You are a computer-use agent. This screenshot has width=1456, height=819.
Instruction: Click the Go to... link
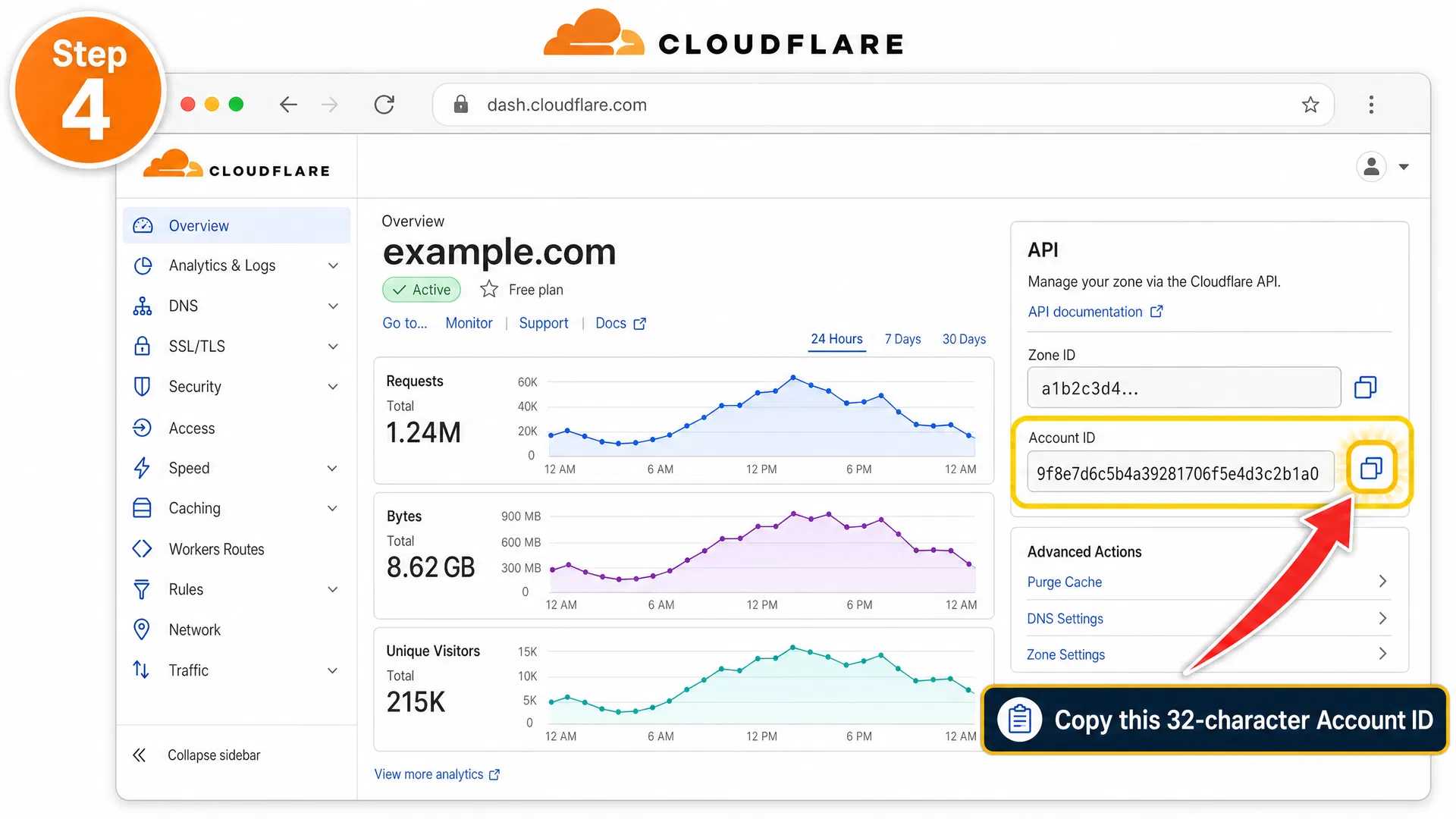[x=405, y=323]
